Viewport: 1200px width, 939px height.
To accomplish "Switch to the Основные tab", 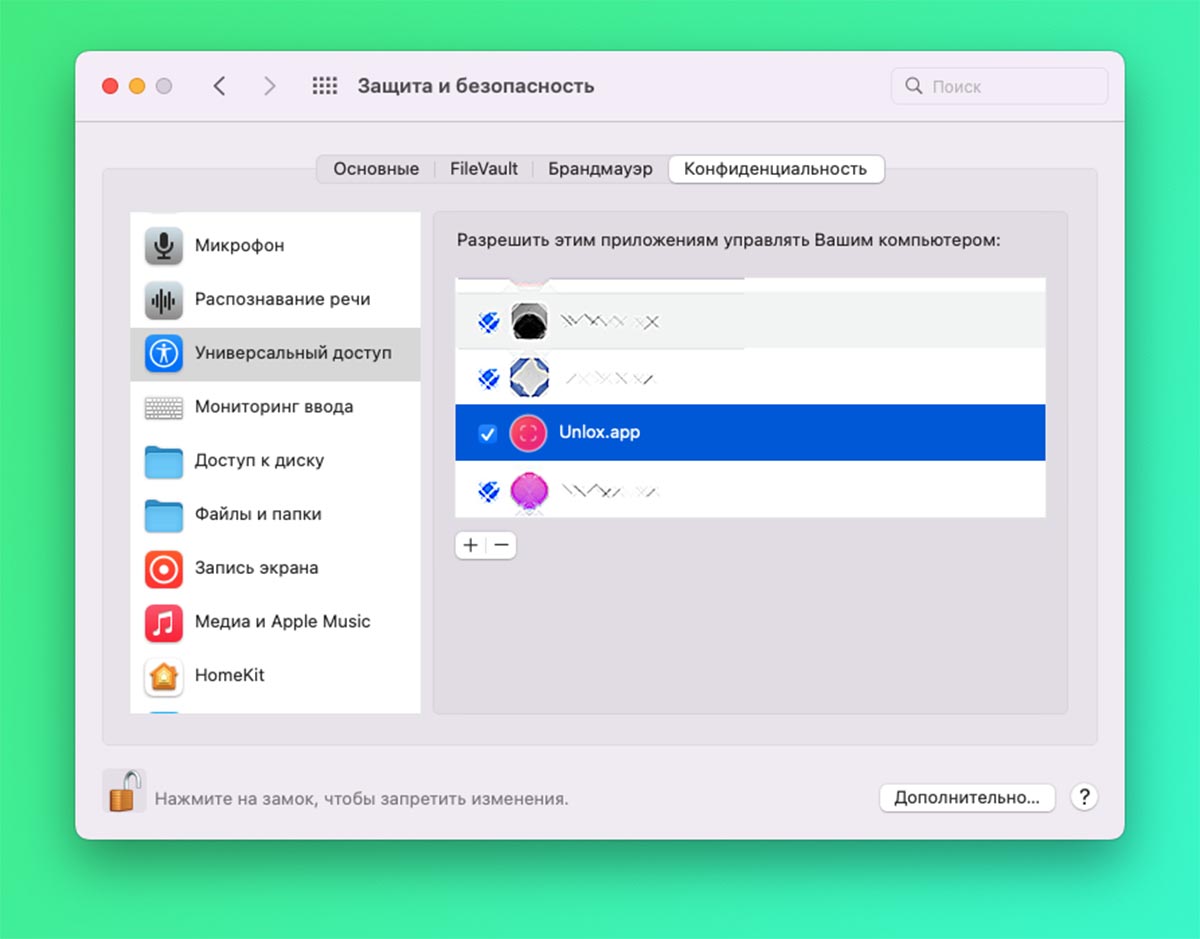I will (x=376, y=169).
